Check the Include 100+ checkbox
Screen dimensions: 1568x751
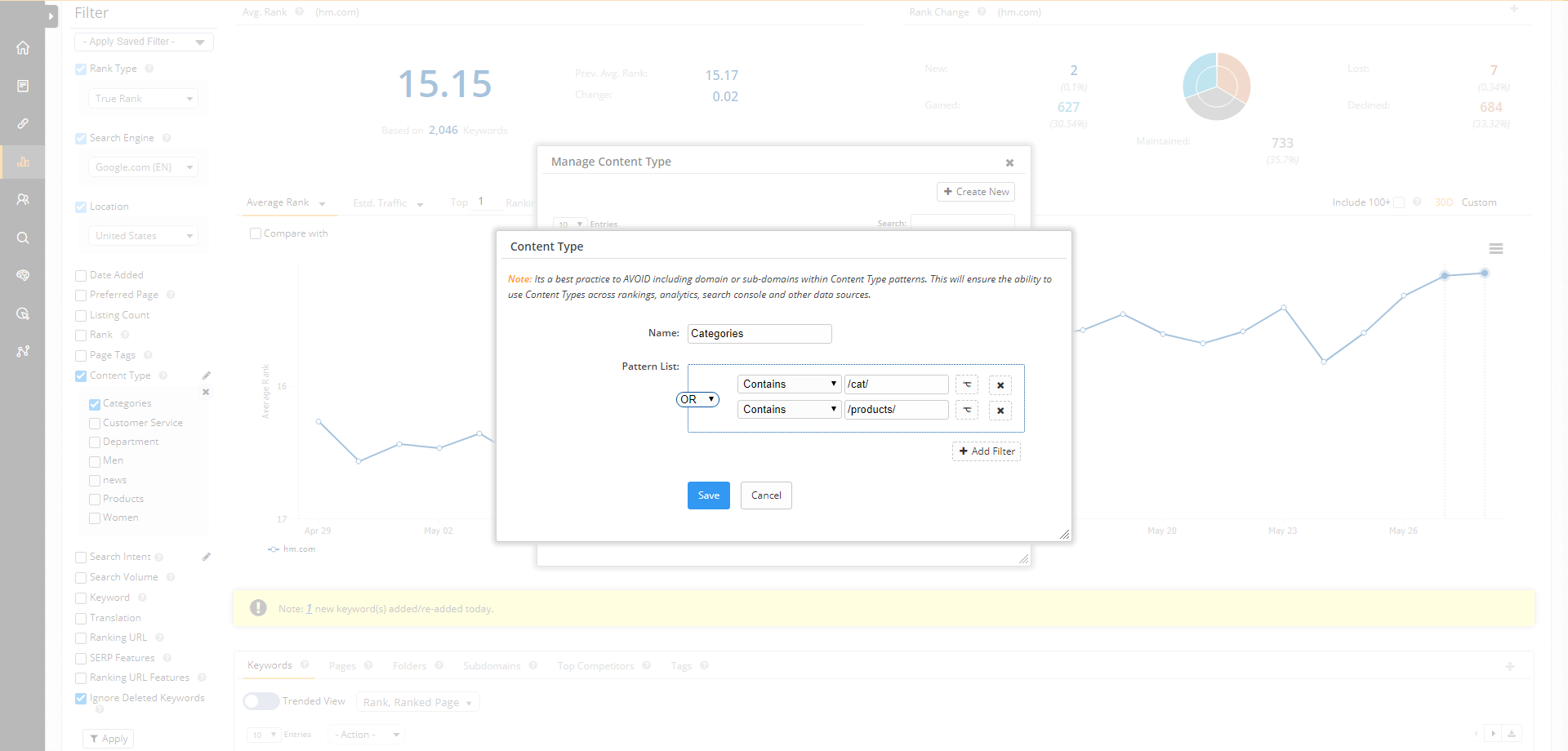coord(1399,202)
